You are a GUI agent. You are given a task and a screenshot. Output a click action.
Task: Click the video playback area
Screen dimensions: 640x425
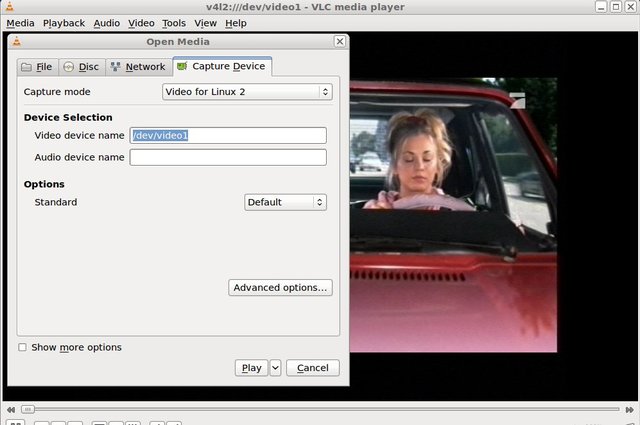click(453, 215)
